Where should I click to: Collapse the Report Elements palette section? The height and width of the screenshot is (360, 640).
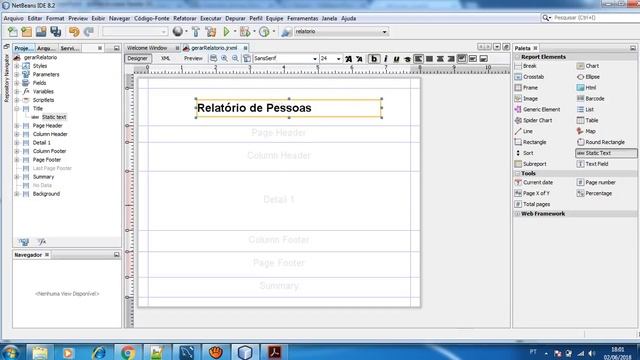[x=518, y=57]
